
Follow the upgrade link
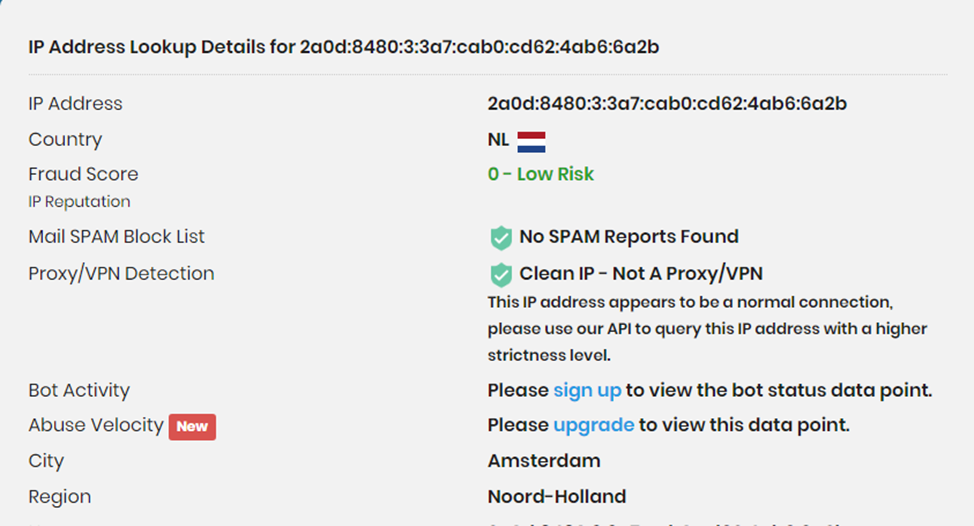point(593,425)
